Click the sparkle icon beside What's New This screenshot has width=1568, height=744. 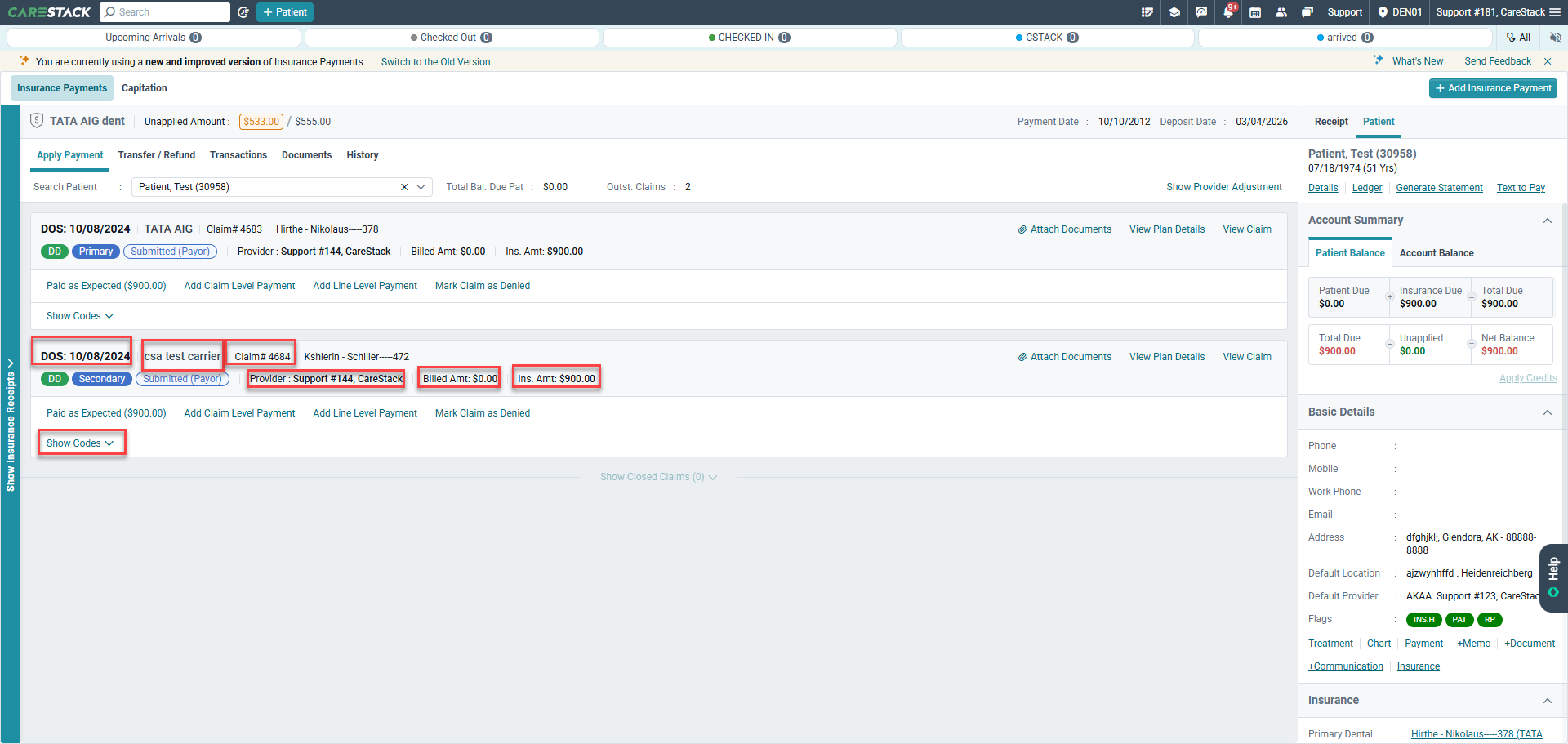pyautogui.click(x=1379, y=60)
